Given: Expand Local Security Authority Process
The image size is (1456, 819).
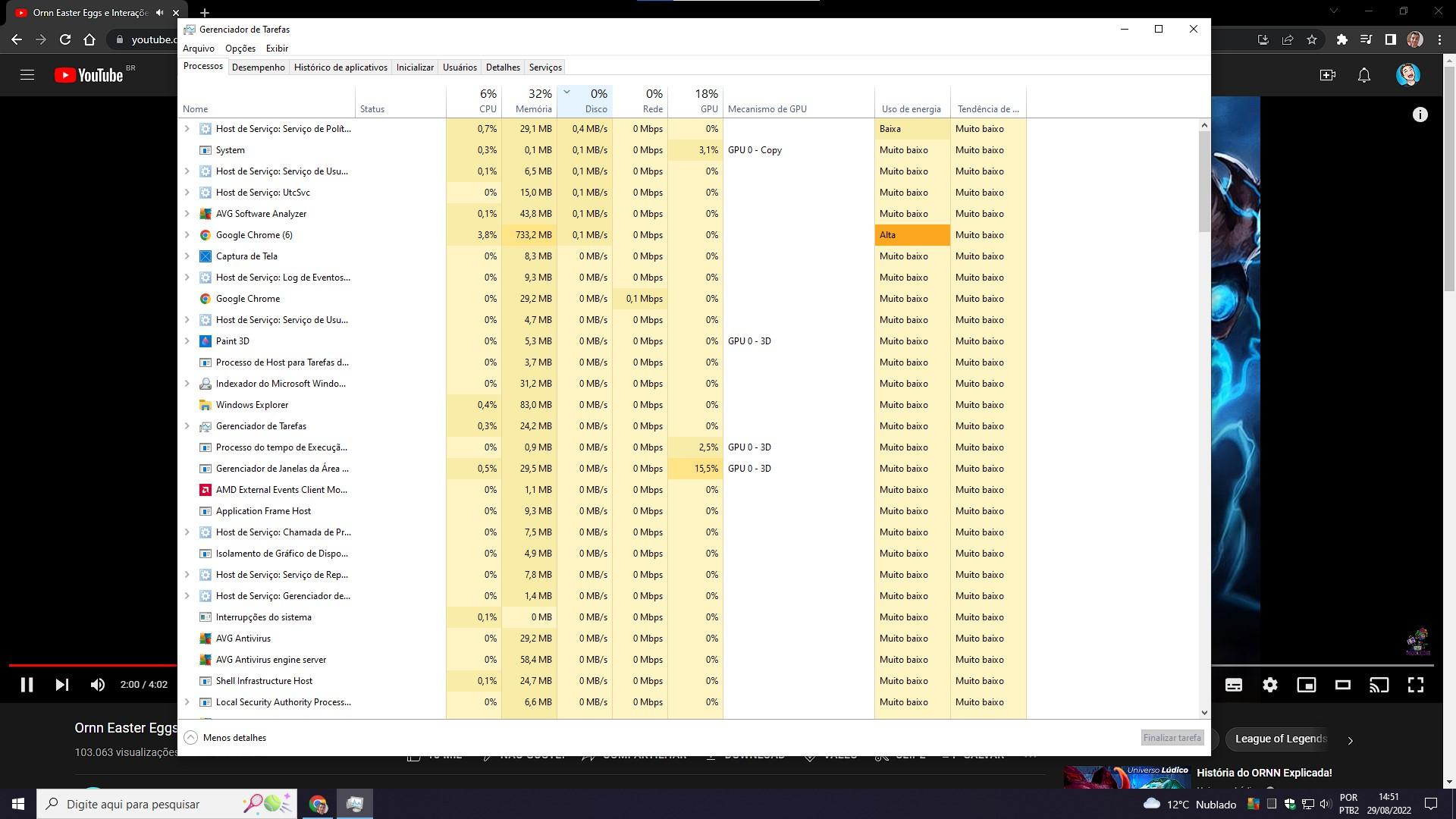Looking at the screenshot, I should pyautogui.click(x=187, y=702).
